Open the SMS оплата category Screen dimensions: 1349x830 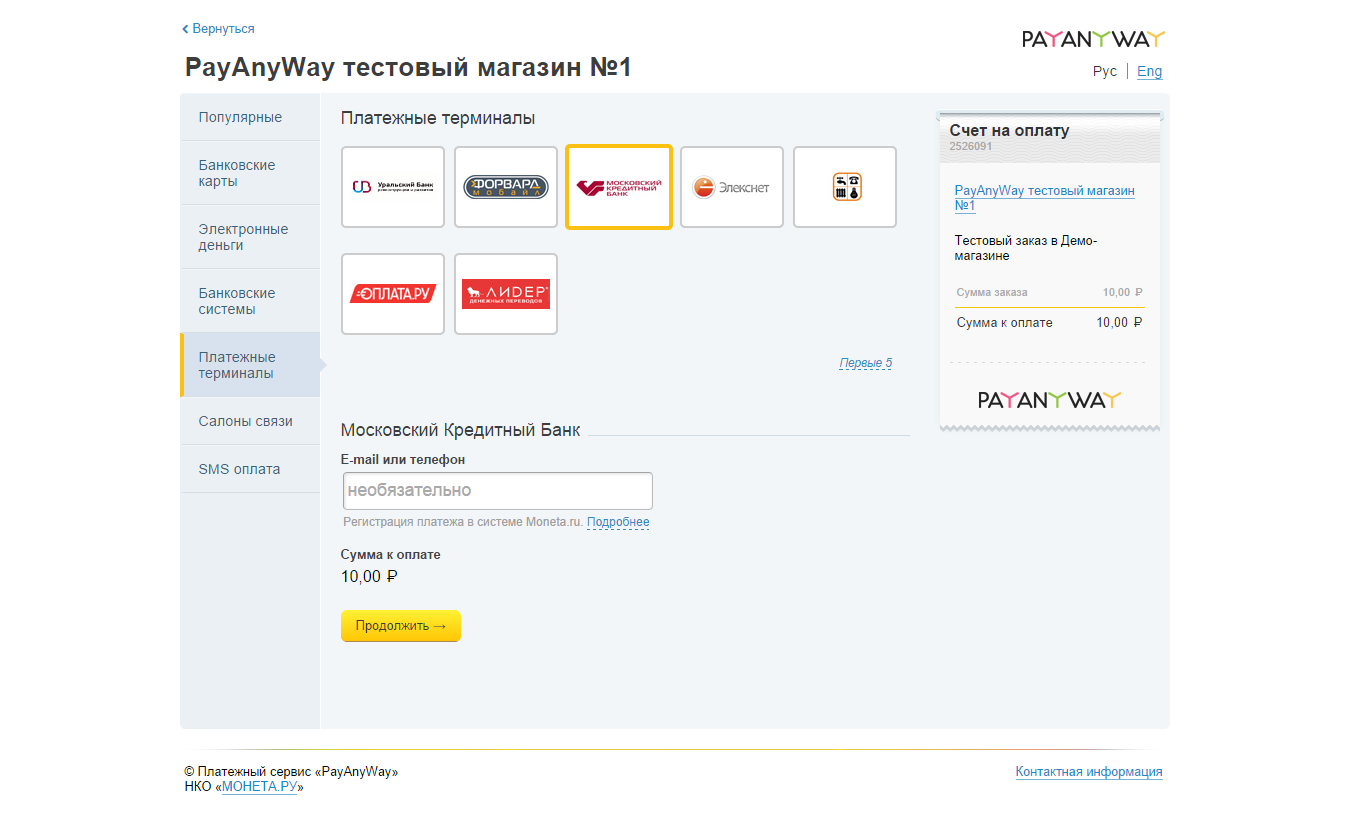(x=250, y=469)
